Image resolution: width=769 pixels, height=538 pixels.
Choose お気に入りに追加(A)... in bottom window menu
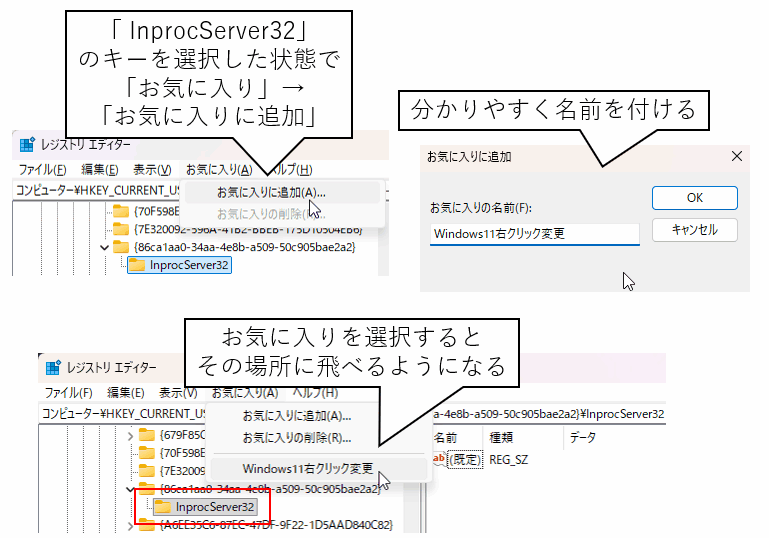click(x=297, y=416)
